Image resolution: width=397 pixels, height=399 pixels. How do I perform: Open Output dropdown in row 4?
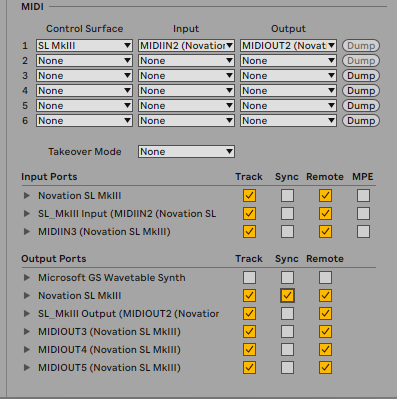click(288, 91)
